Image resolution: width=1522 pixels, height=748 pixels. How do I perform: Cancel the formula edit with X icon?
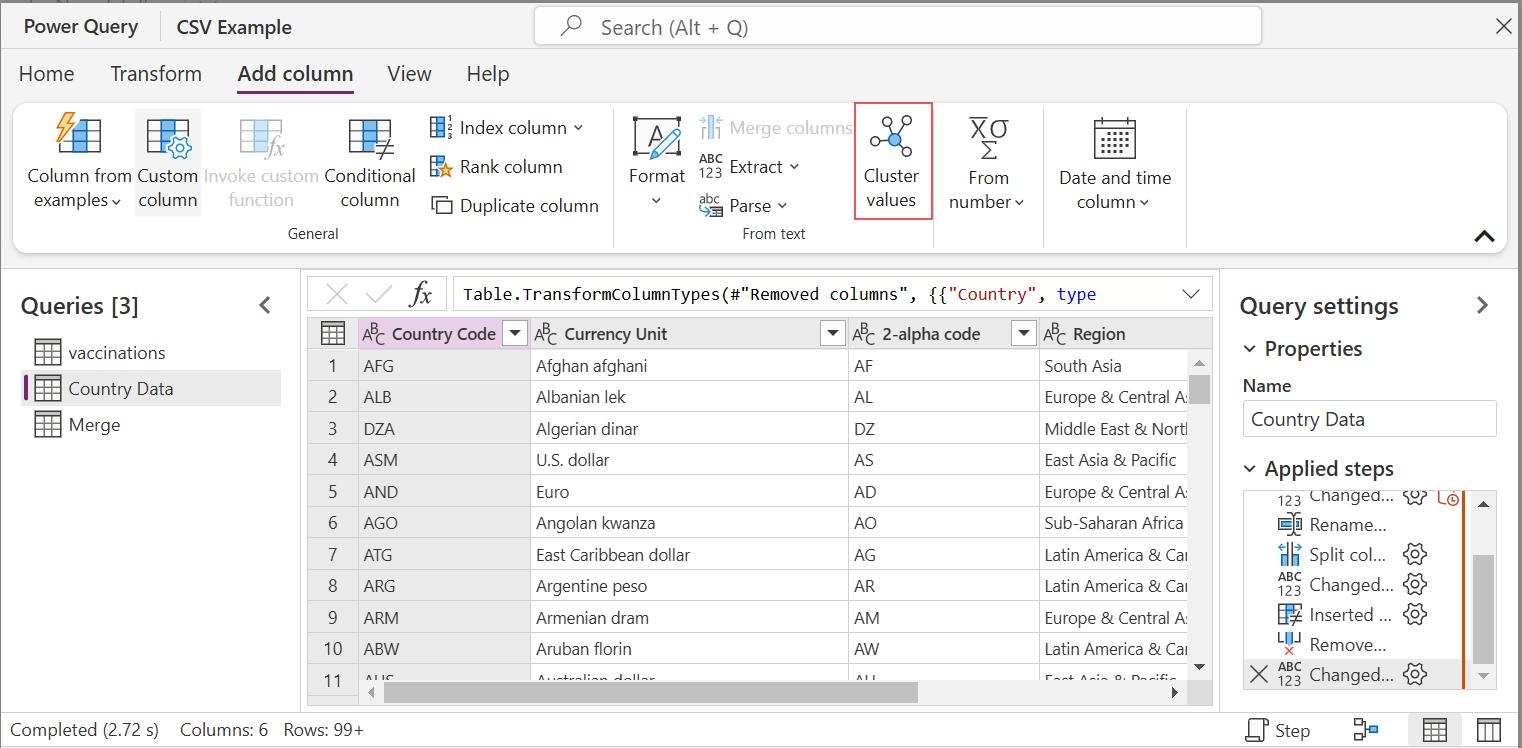point(338,294)
